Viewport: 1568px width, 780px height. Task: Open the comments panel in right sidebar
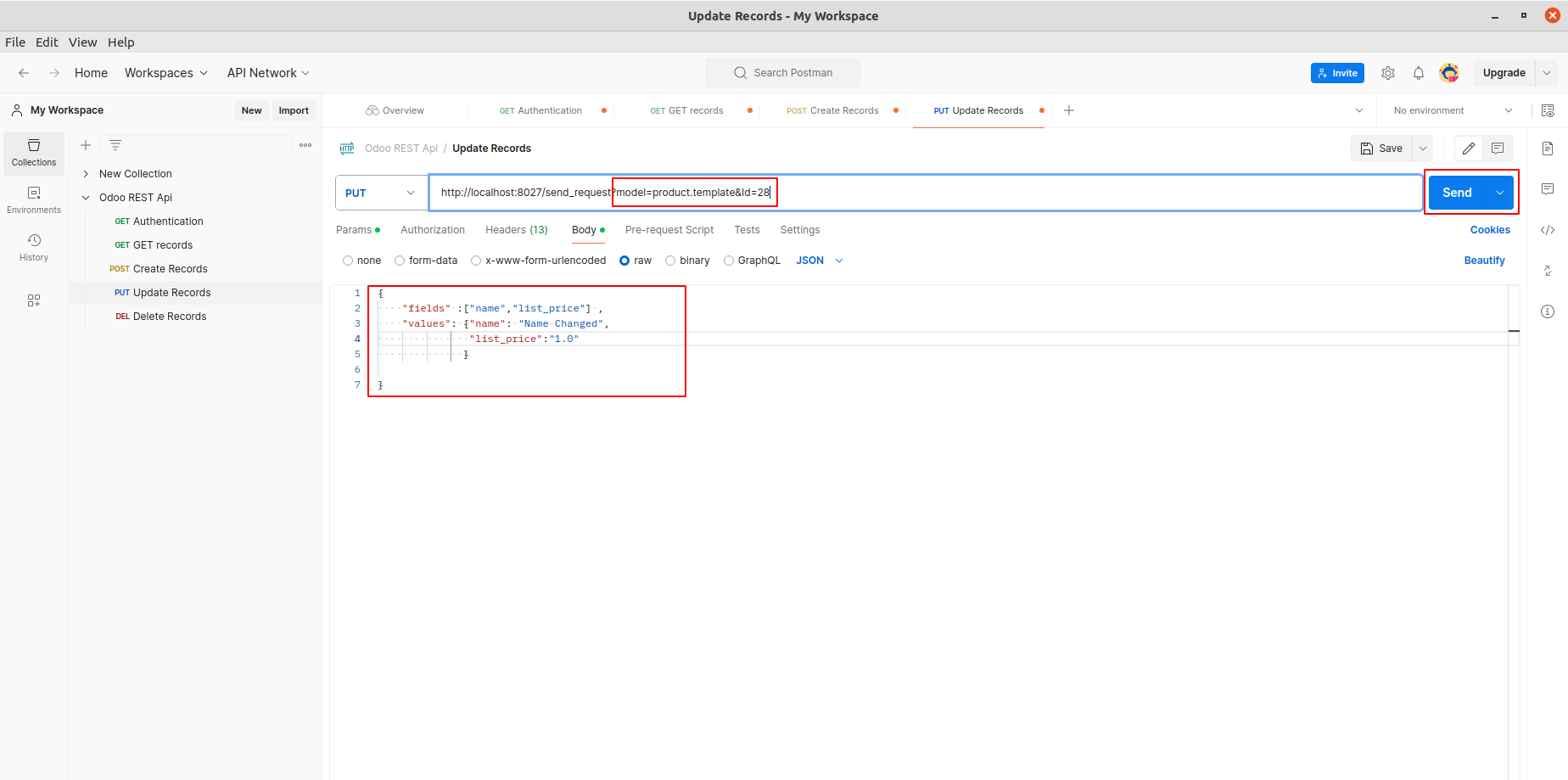(x=1548, y=188)
